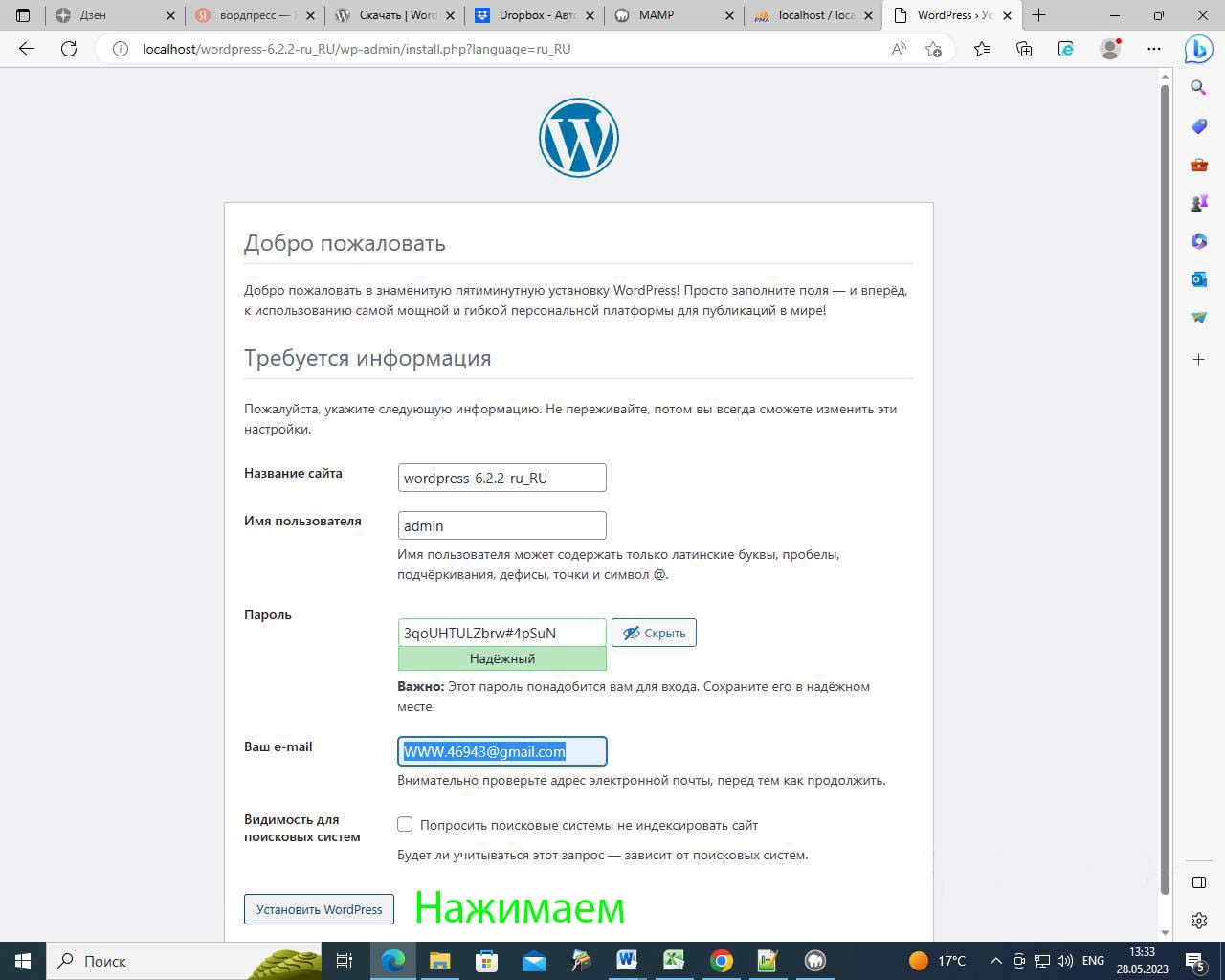Go back with the browser back arrow
Image resolution: width=1225 pixels, height=980 pixels.
(x=27, y=49)
